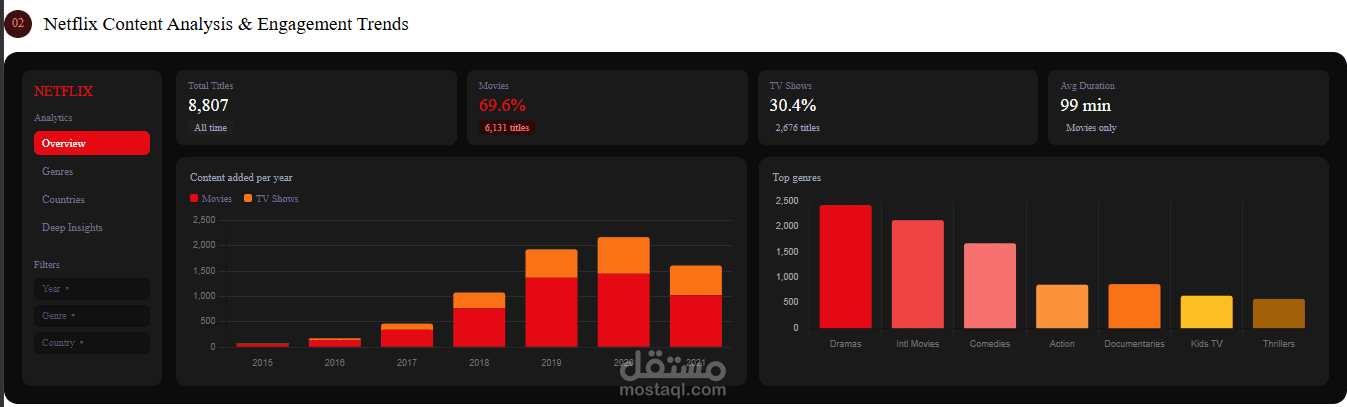Viewport: 1347px width, 407px height.
Task: Click the 2020 Movies red segment
Action: [x=623, y=310]
